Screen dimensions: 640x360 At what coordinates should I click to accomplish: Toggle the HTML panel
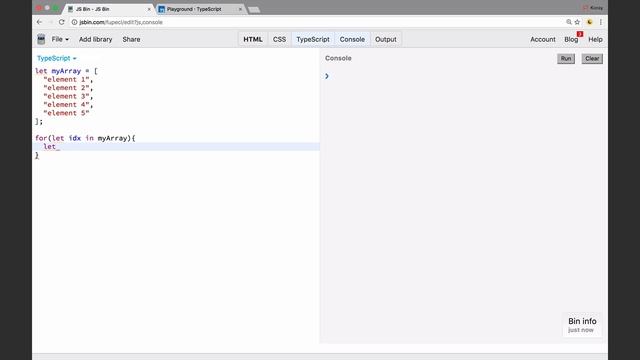coord(253,39)
